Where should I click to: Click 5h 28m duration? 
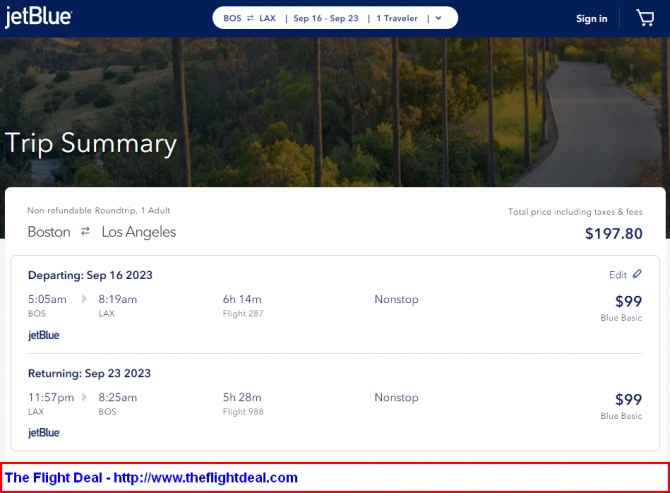[x=242, y=397]
